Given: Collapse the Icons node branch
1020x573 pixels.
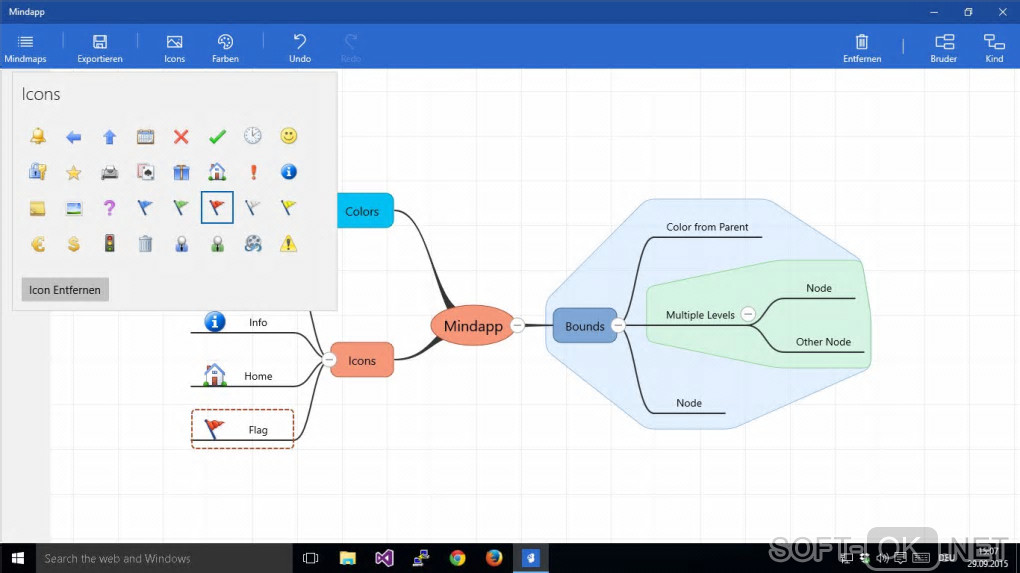Looking at the screenshot, I should click(x=329, y=359).
